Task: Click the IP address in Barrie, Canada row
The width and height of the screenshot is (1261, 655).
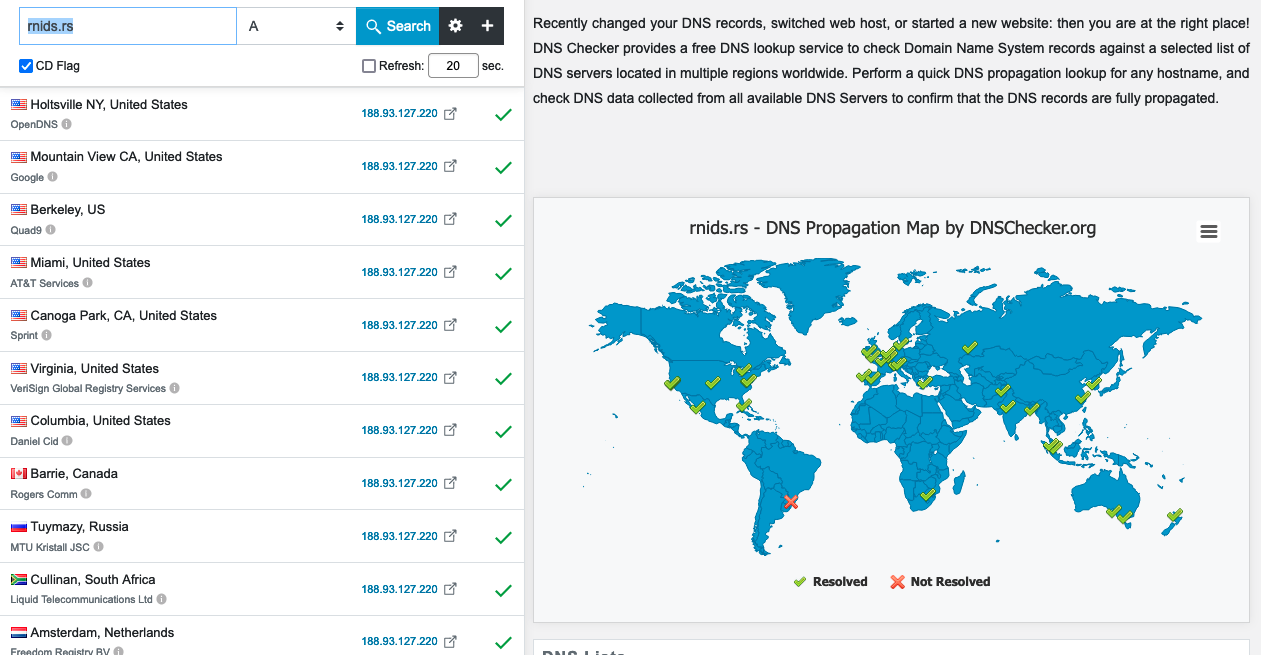Action: pyautogui.click(x=400, y=483)
